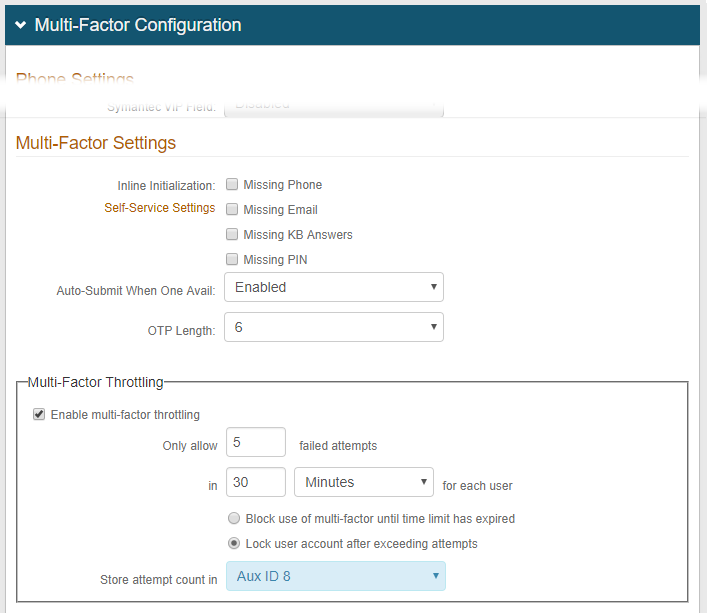The width and height of the screenshot is (707, 613).
Task: Enable Missing Phone inline initialization
Action: coord(232,184)
